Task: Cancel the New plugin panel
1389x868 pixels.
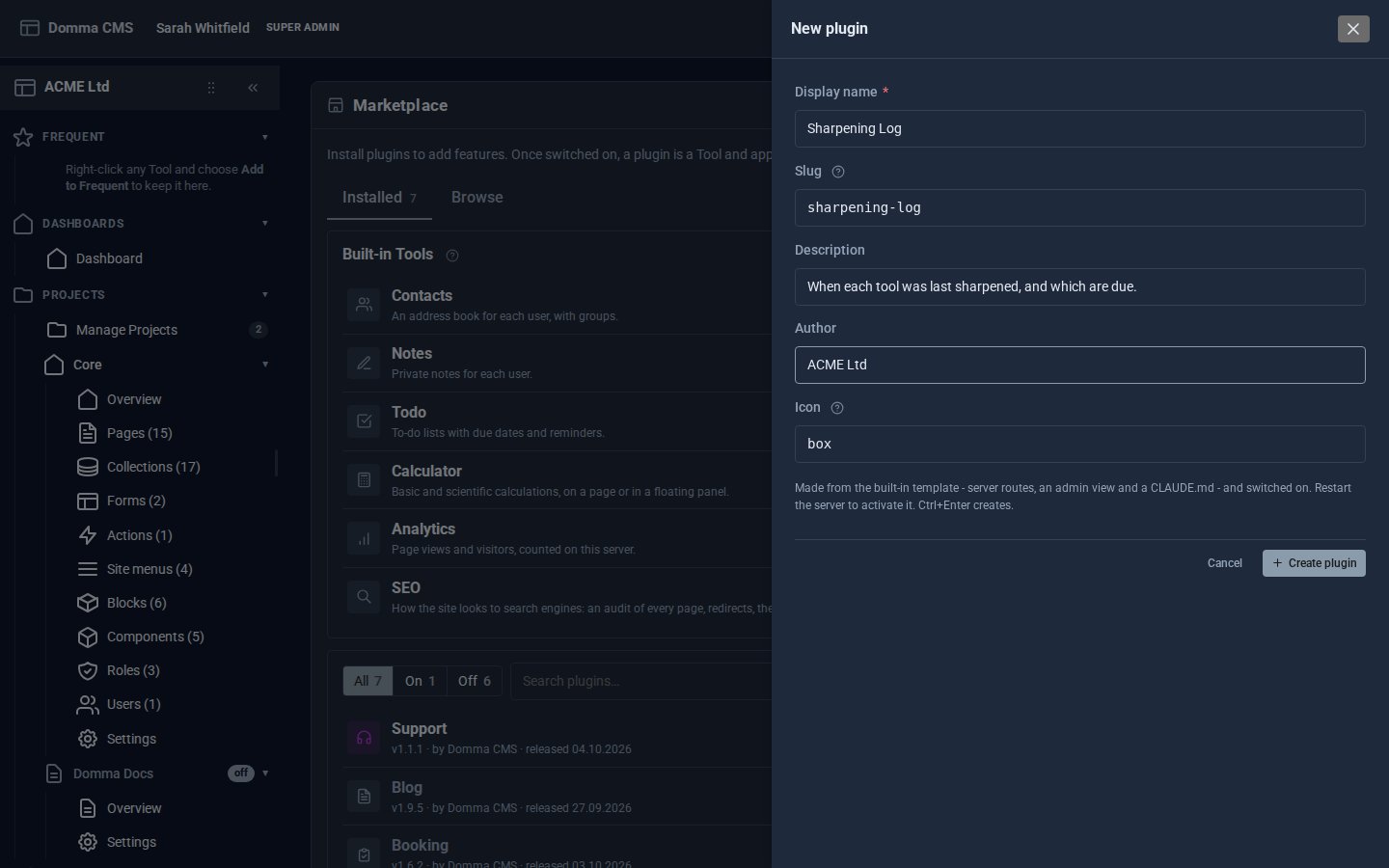Action: pos(1225,563)
